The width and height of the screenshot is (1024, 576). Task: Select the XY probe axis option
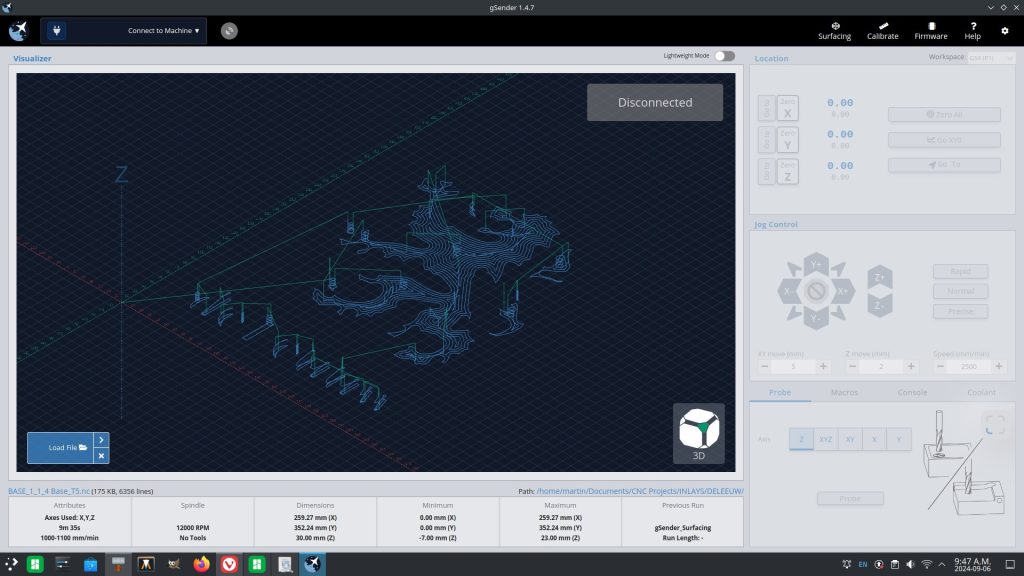[x=850, y=439]
